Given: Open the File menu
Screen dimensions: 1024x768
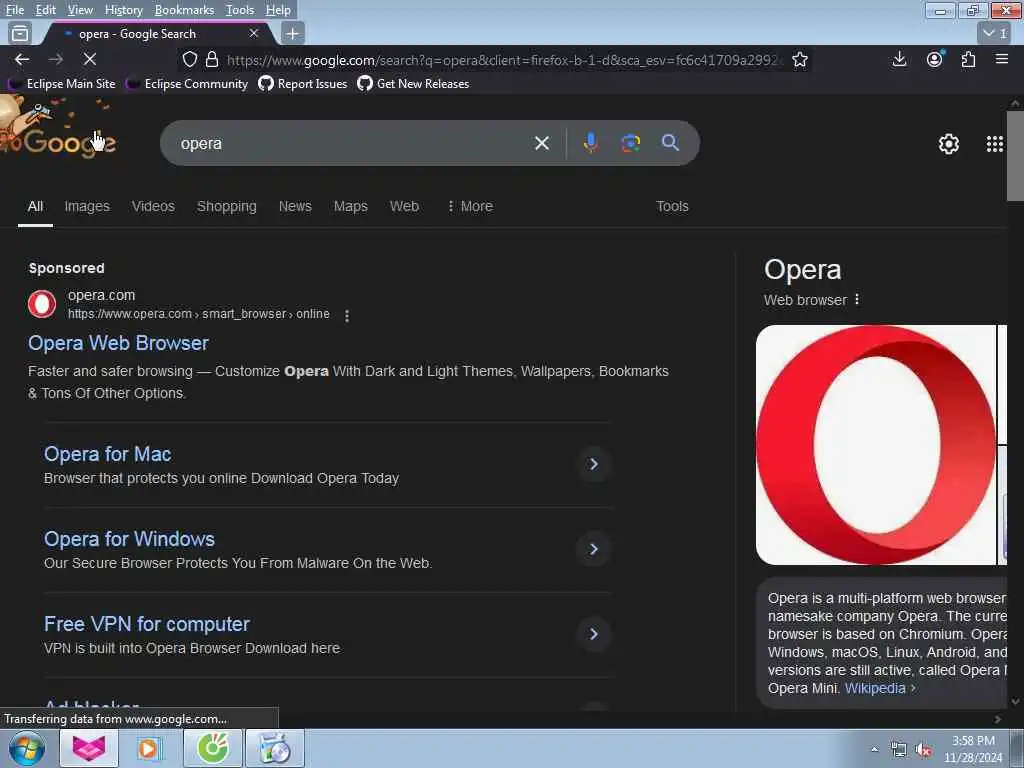Looking at the screenshot, I should [x=14, y=10].
